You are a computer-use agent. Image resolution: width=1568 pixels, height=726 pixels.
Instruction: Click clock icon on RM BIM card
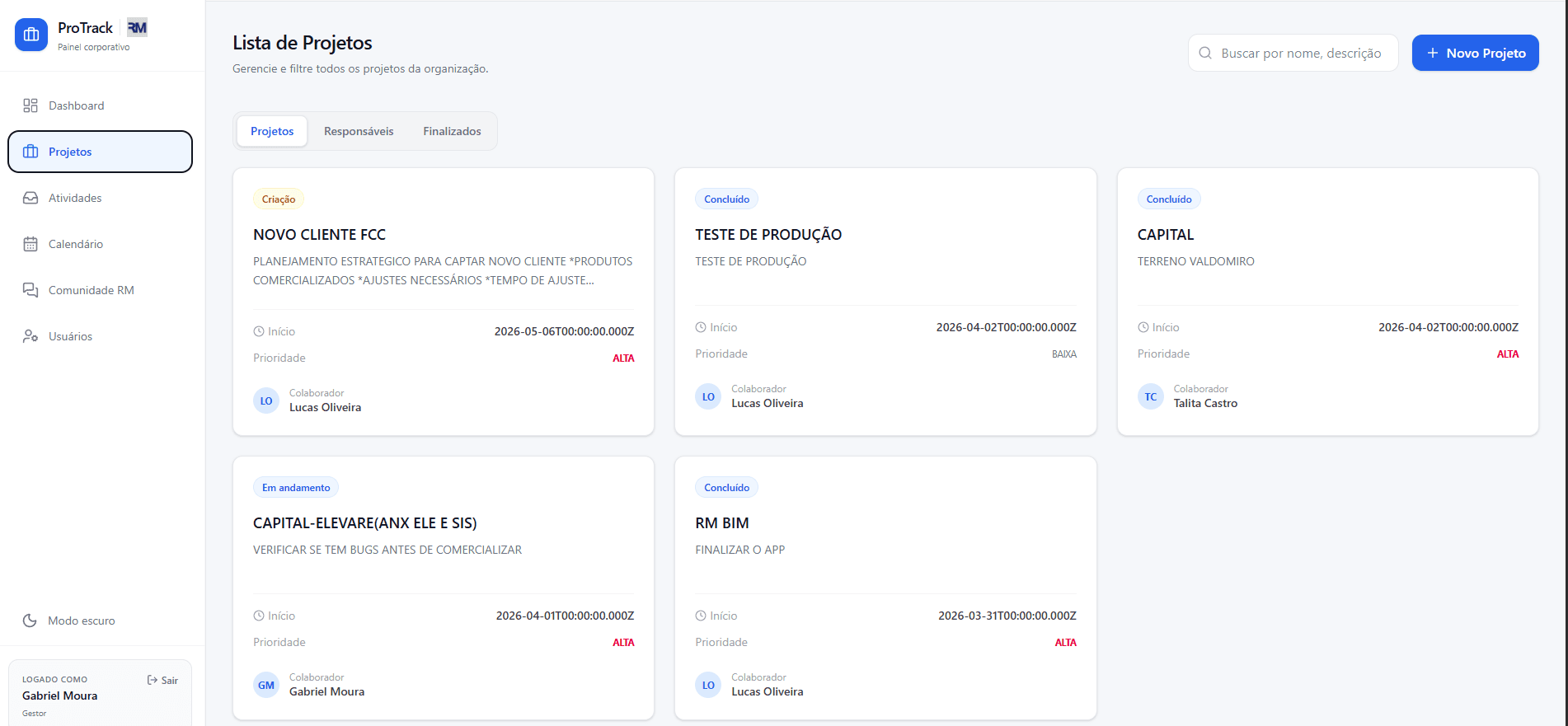click(701, 616)
